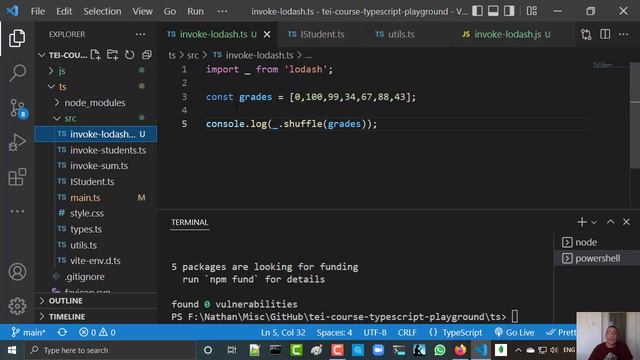The height and width of the screenshot is (360, 640).
Task: Maximize the terminal panel size
Action: (610, 222)
